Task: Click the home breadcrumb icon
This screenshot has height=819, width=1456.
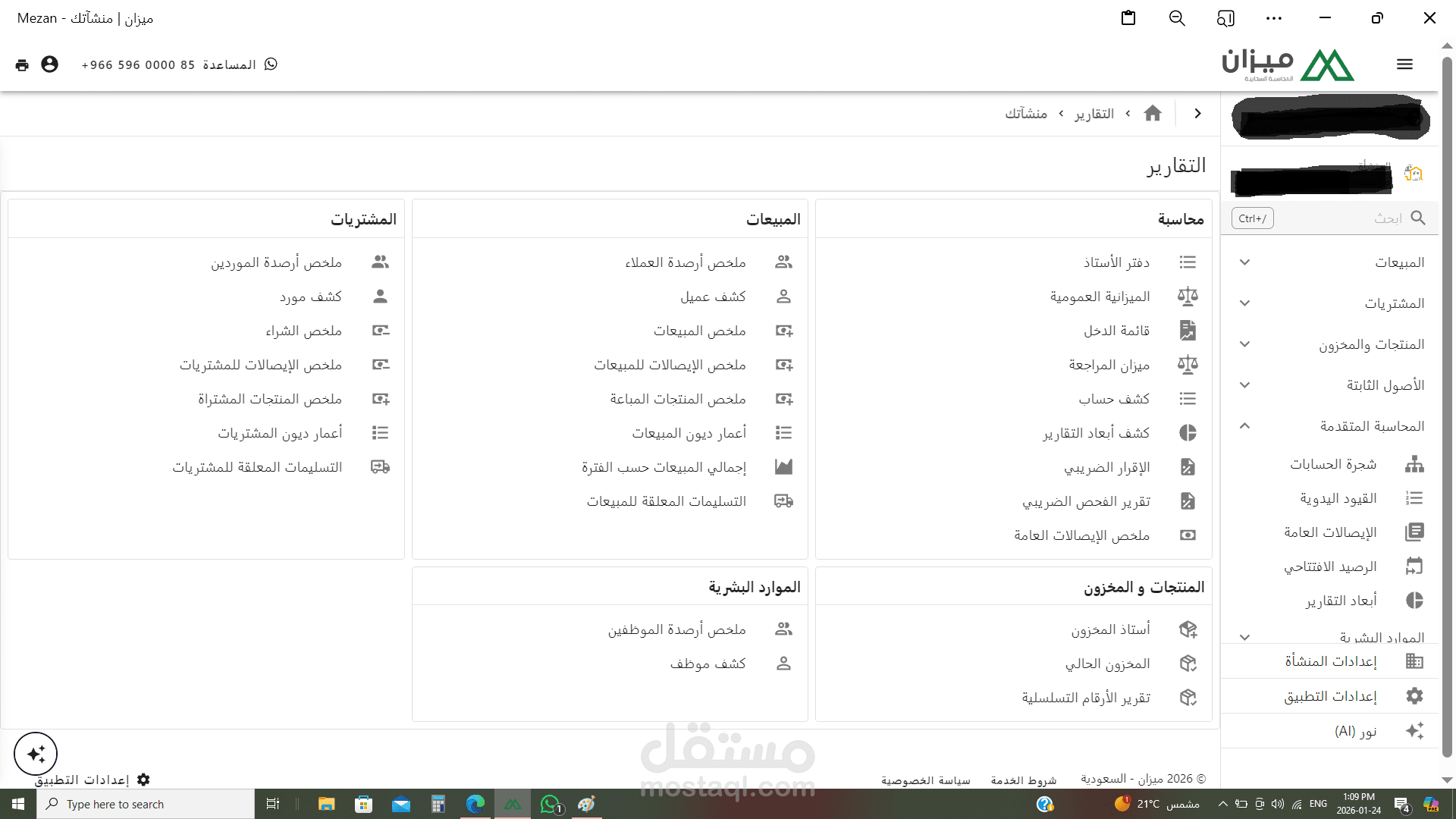Action: click(1153, 114)
